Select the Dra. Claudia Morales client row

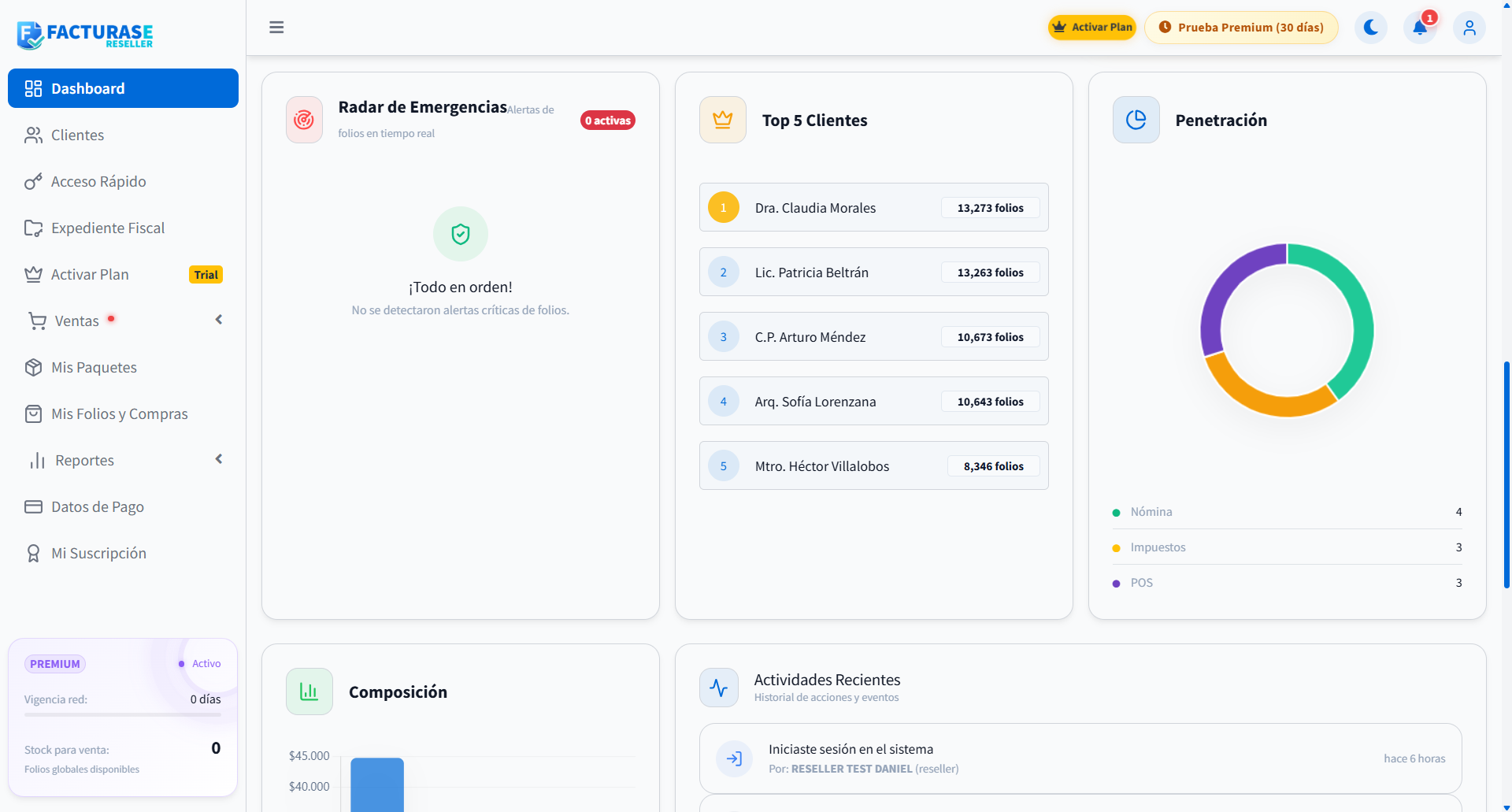(x=874, y=208)
